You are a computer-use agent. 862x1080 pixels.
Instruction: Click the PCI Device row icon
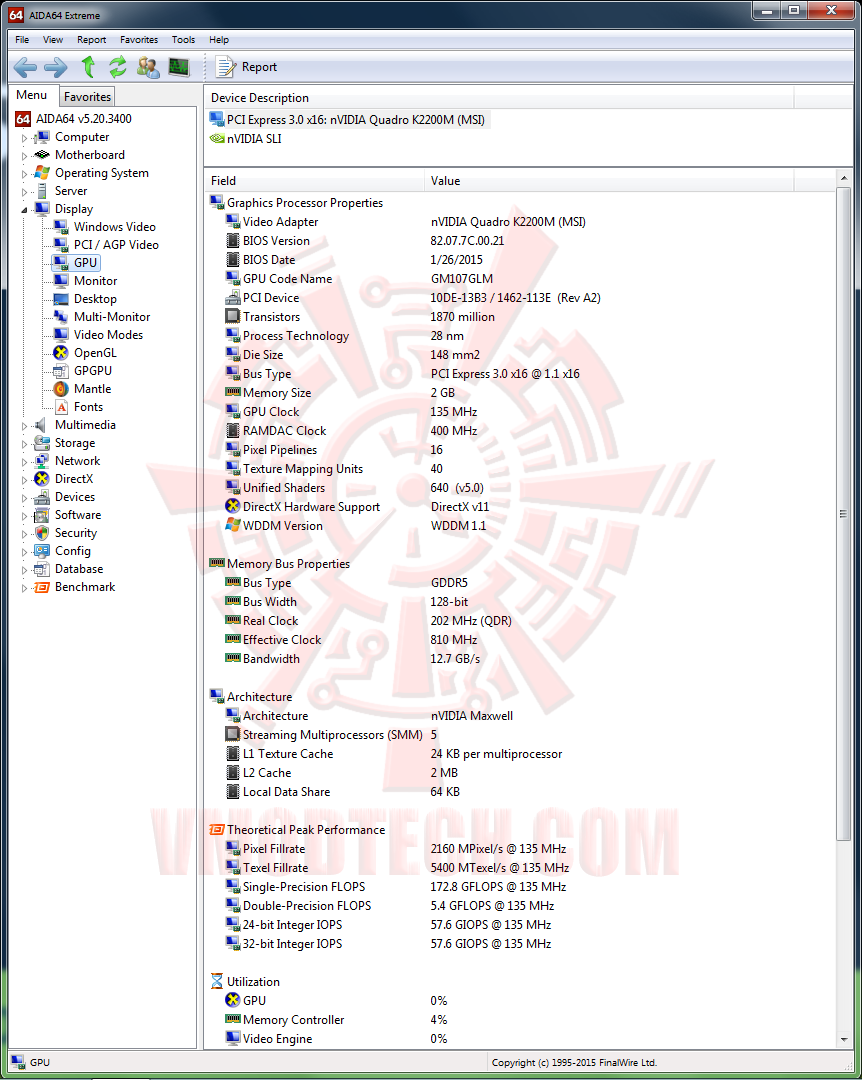pyautogui.click(x=233, y=298)
